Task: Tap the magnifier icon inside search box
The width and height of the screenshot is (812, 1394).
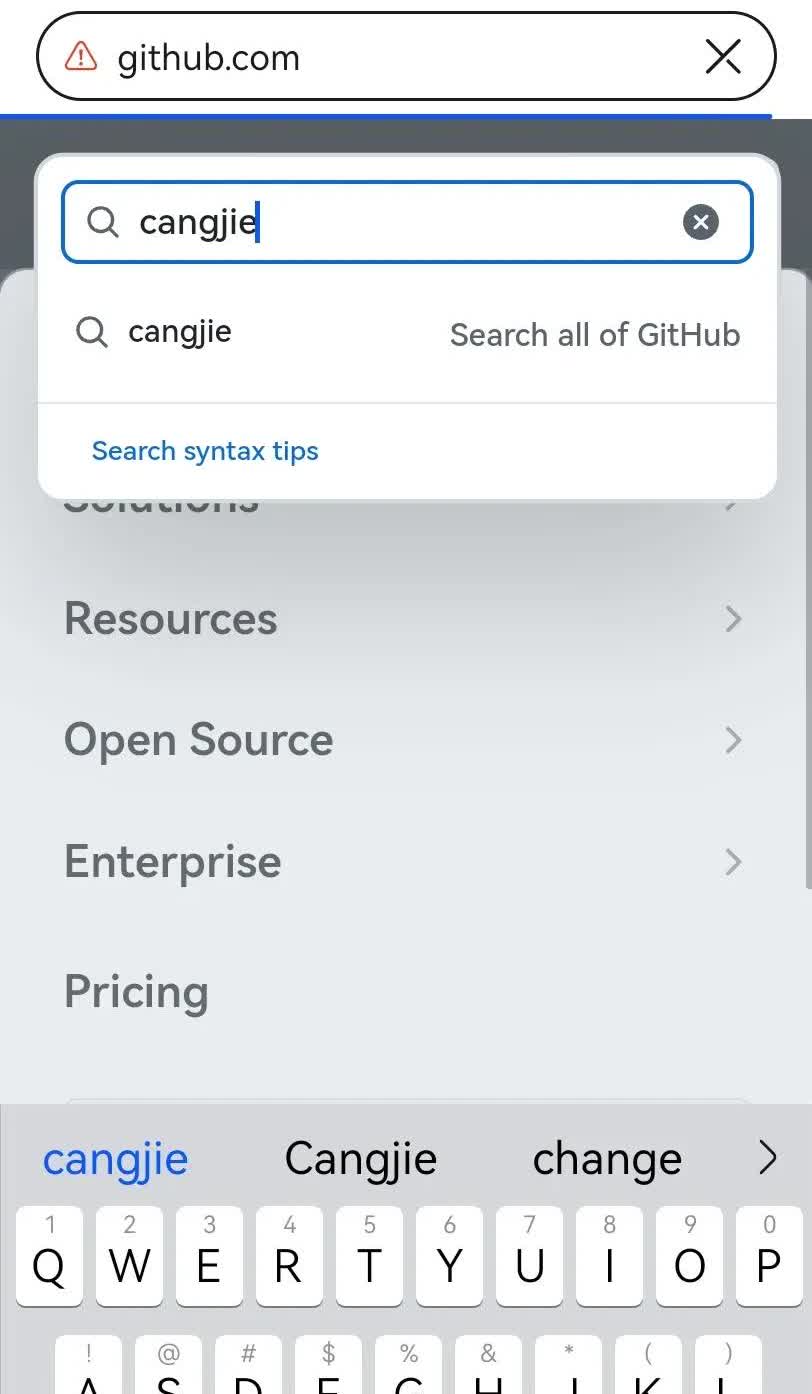Action: click(103, 222)
